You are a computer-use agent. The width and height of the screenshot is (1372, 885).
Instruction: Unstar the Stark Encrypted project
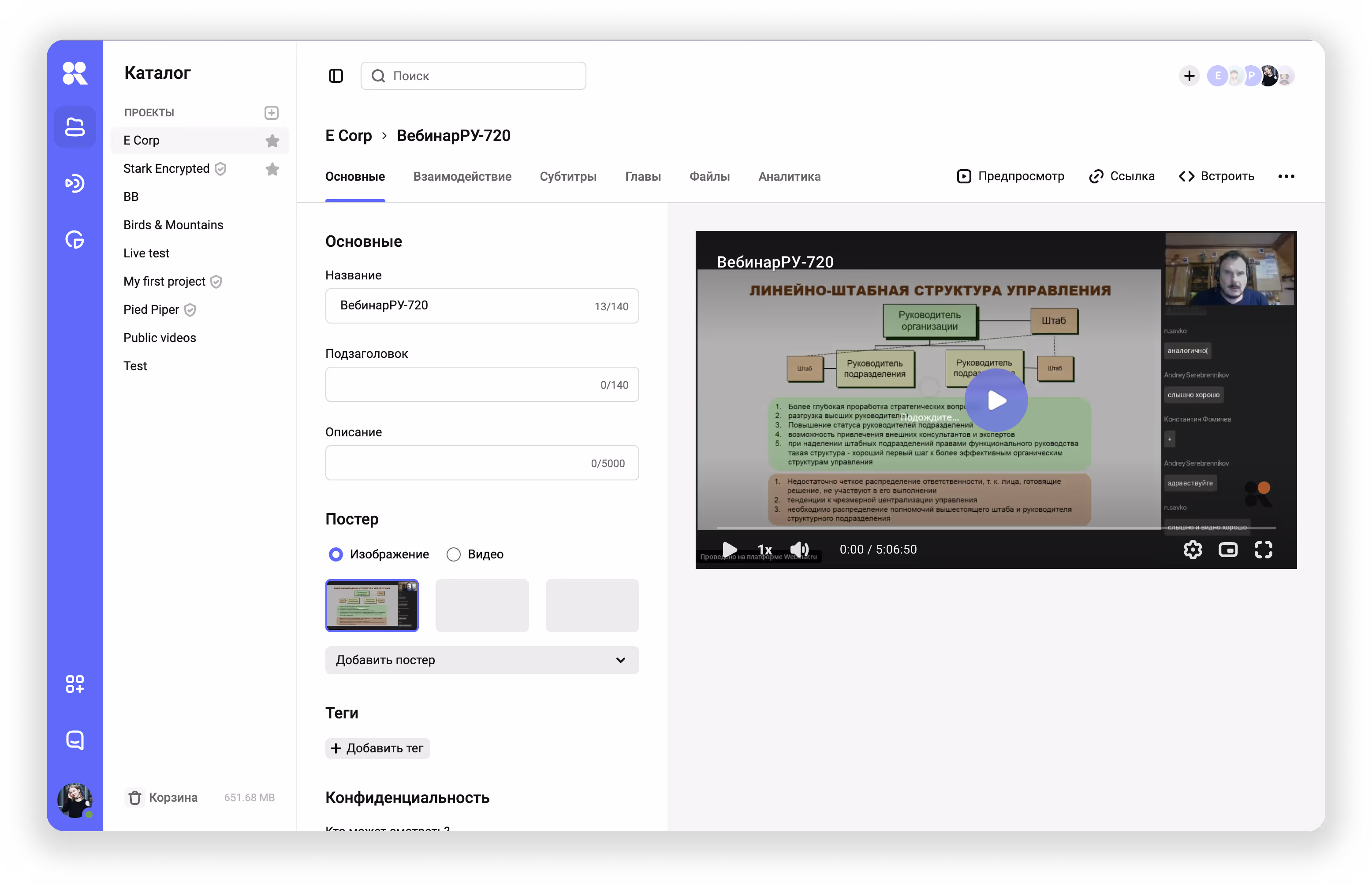272,169
